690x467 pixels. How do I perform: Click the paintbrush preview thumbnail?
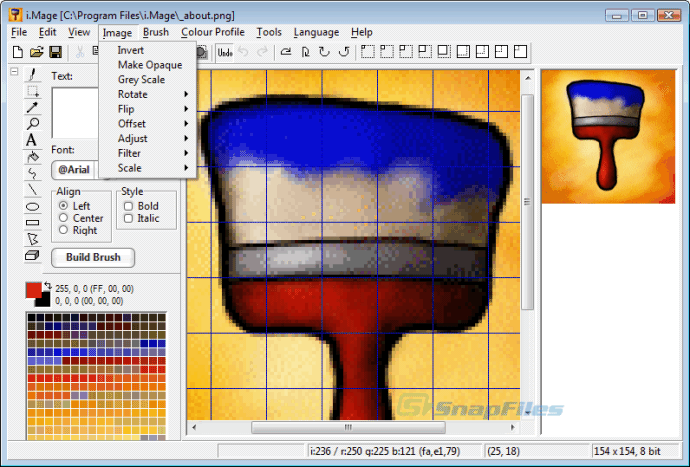[608, 136]
